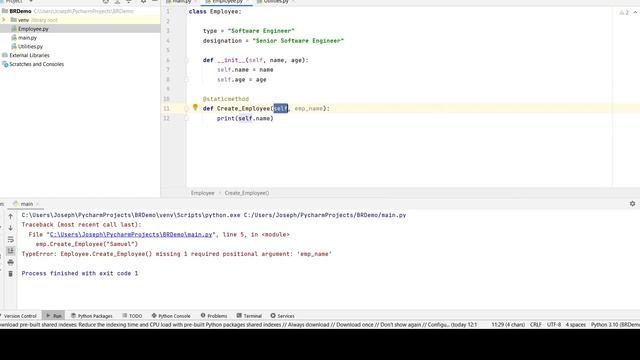This screenshot has width=640, height=360.
Task: Click 'Senior Software Engineer' string in code
Action: 298,41
